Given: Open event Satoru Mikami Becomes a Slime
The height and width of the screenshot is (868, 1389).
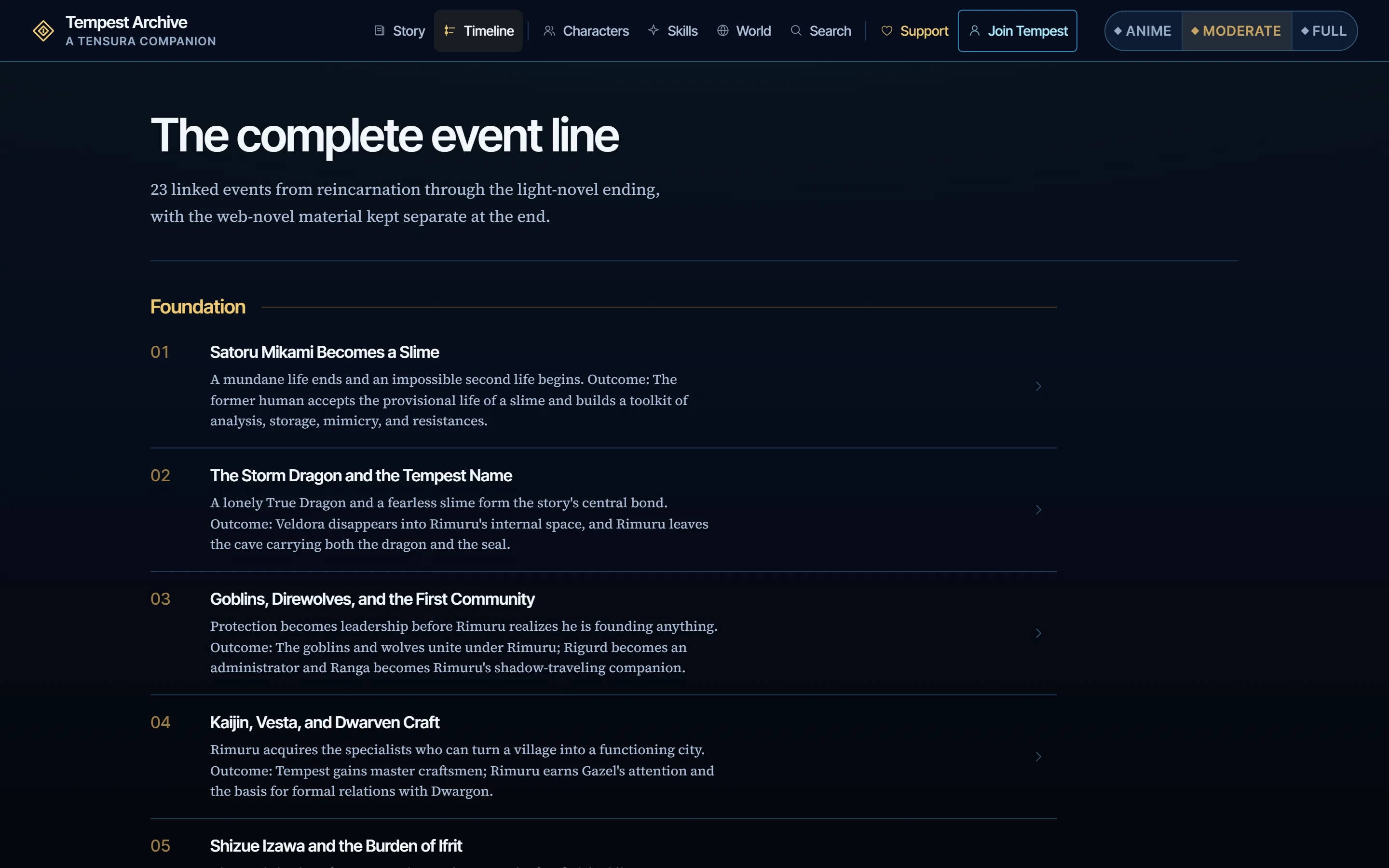Looking at the screenshot, I should point(324,352).
